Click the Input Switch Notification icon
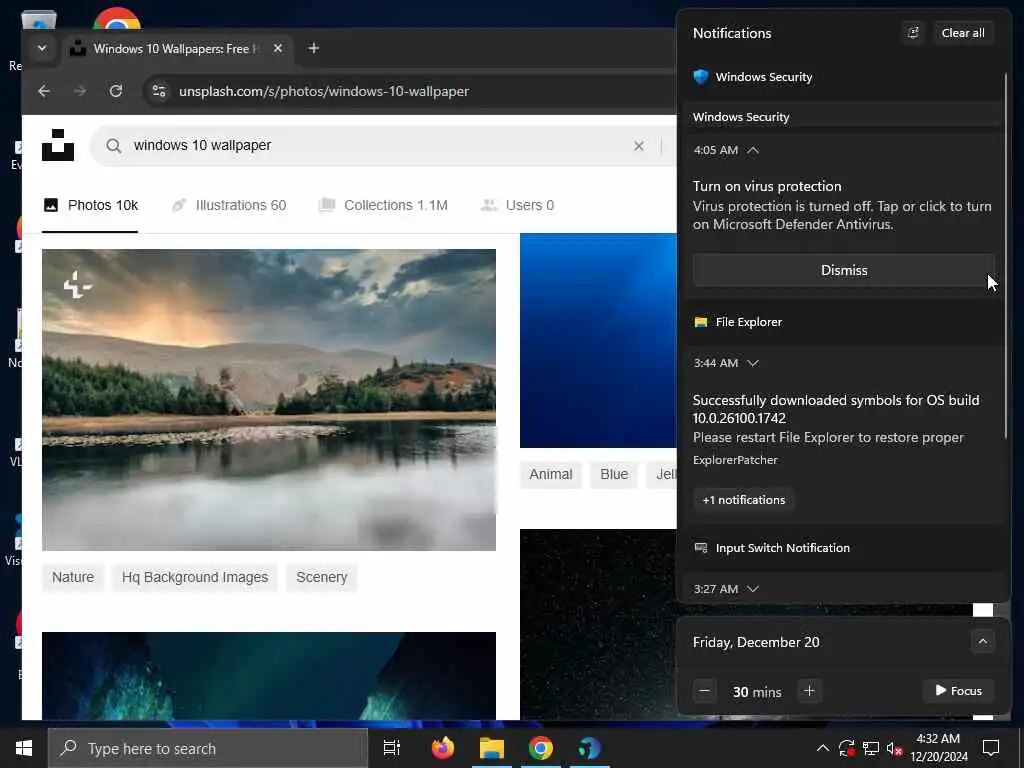The image size is (1024, 768). click(x=701, y=548)
